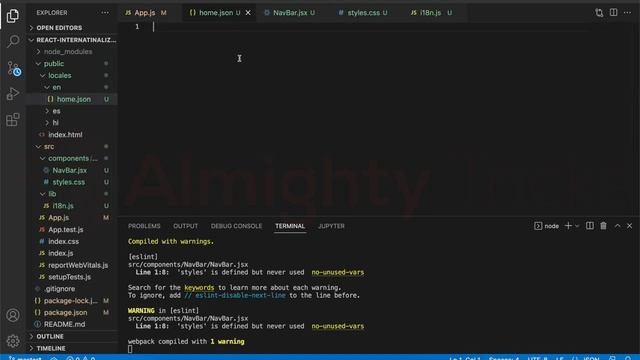640x360 pixels.
Task: Open the terminal launch profile dropdown arrow
Action: click(x=577, y=226)
